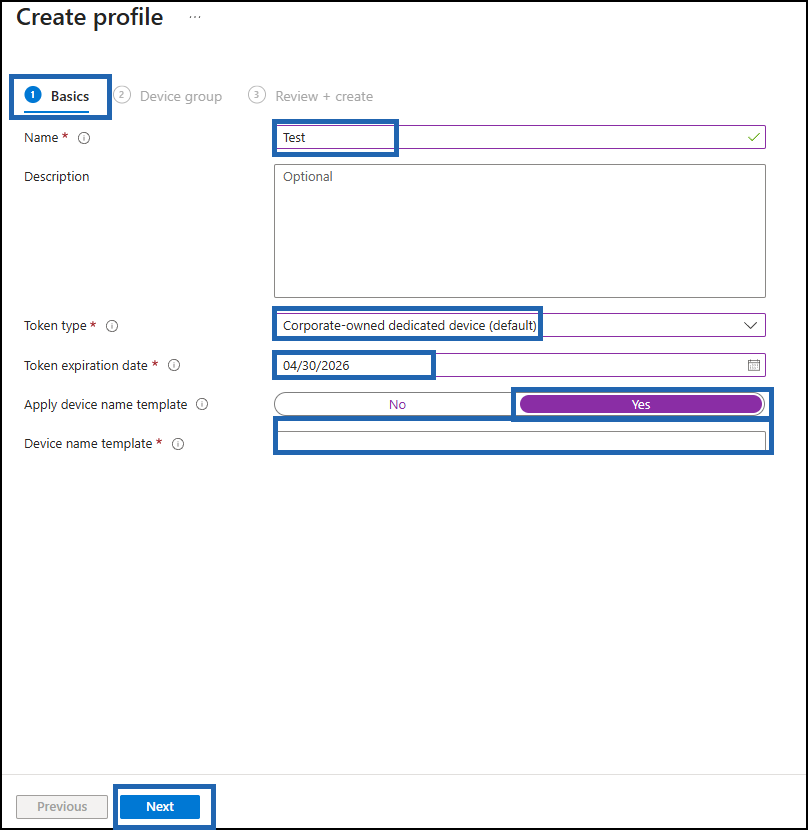Set Apply device name template to Yes
Screen dimensions: 808x830
pos(641,404)
